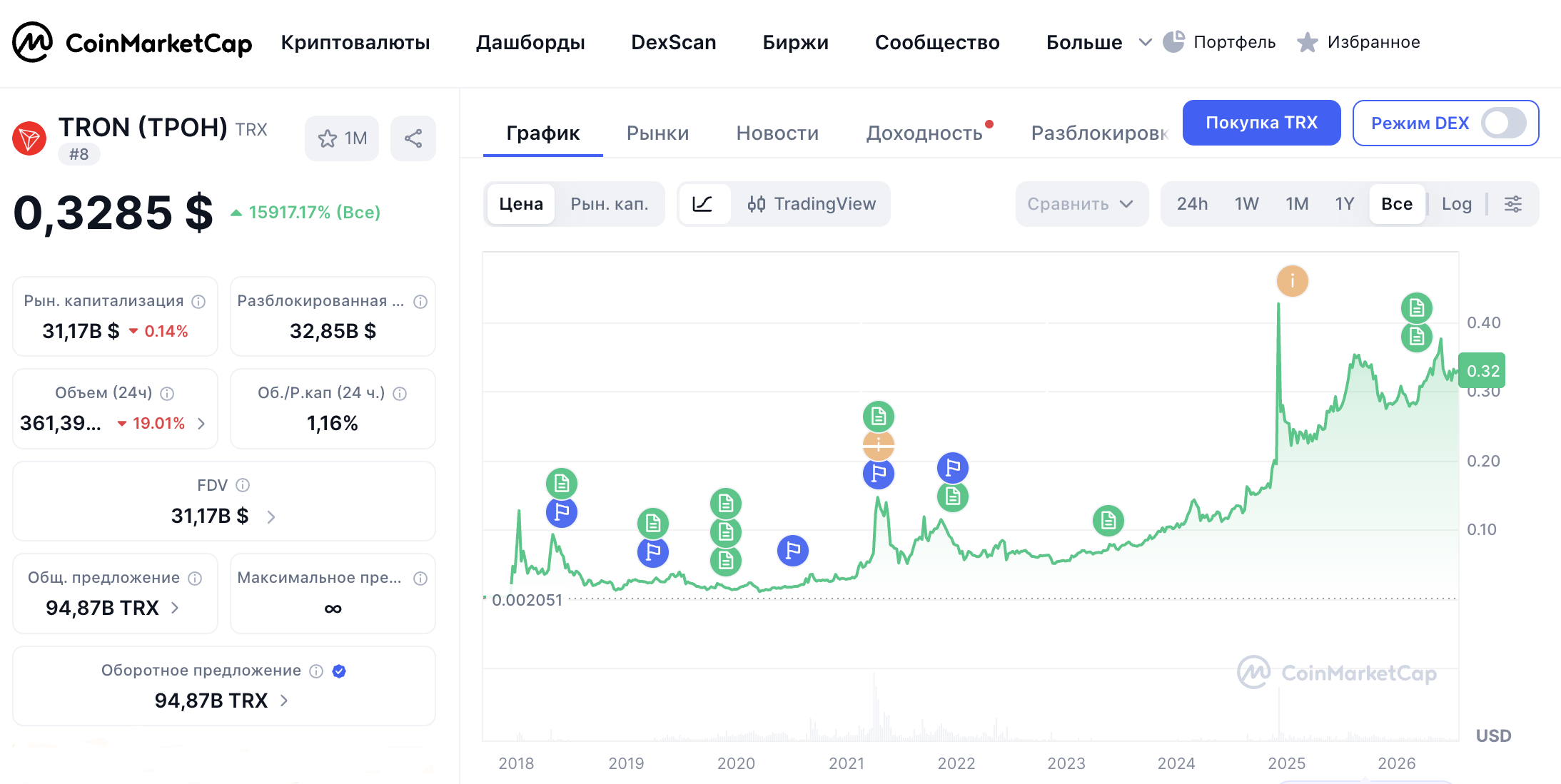Select the line chart icon
Image resolution: width=1561 pixels, height=784 pixels.
[x=703, y=204]
